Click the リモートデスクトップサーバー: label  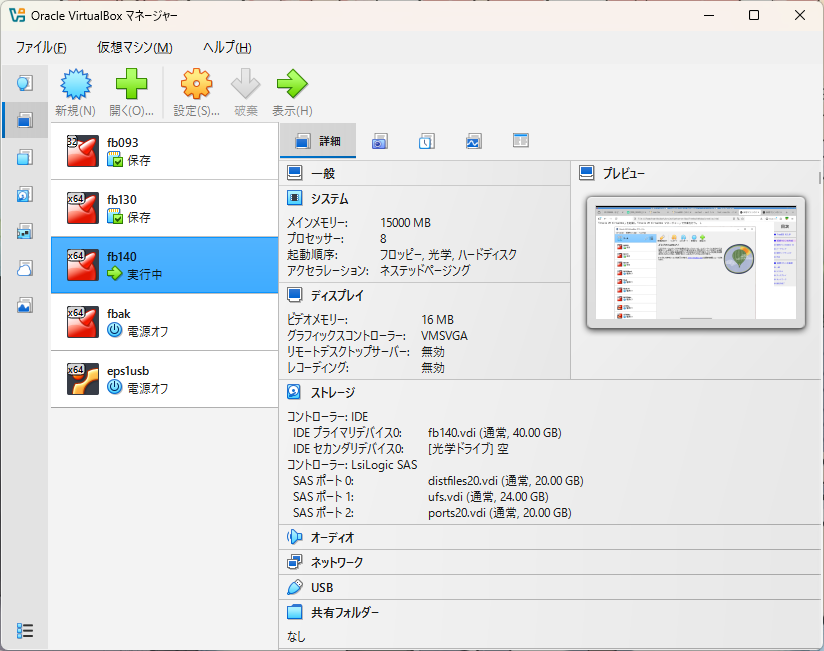(348, 352)
